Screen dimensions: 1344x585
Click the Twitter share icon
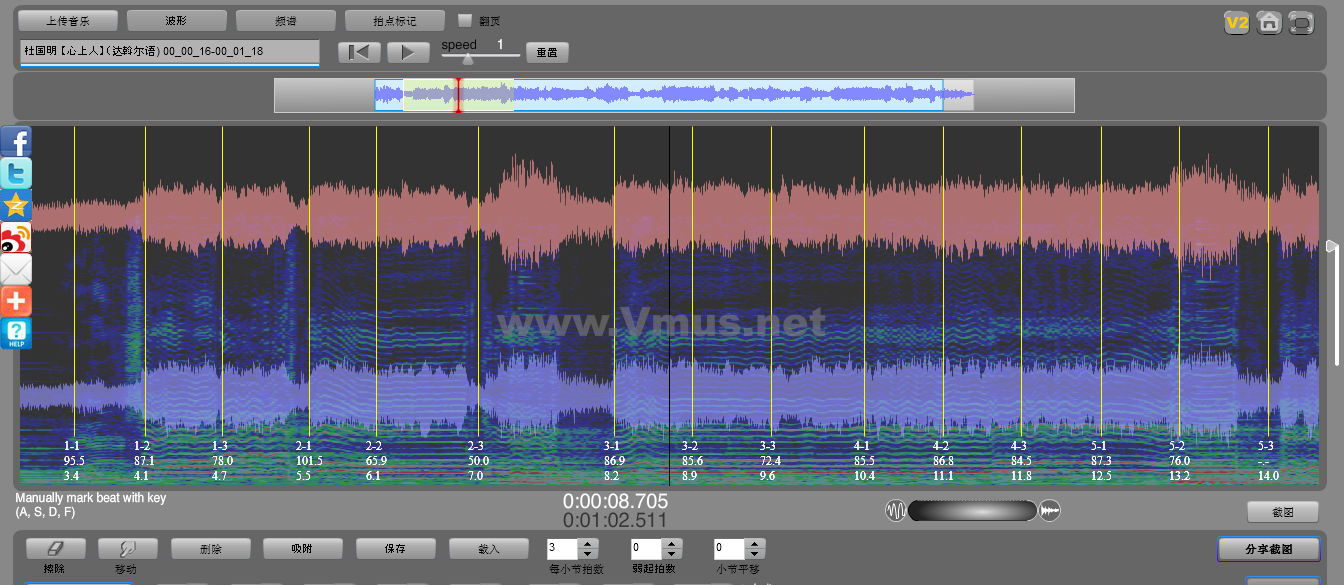pos(17,173)
